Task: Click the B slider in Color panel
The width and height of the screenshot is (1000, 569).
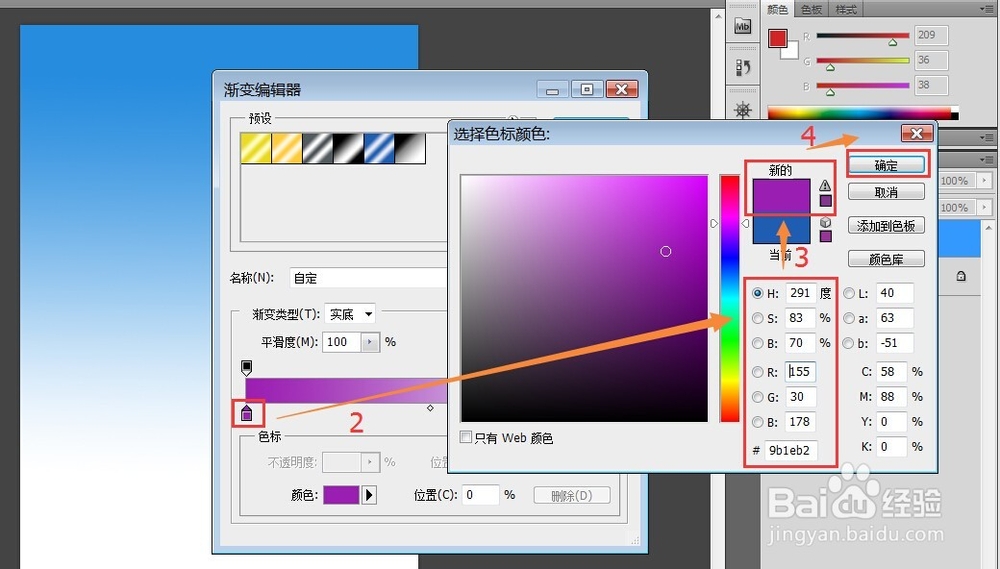Action: [863, 85]
